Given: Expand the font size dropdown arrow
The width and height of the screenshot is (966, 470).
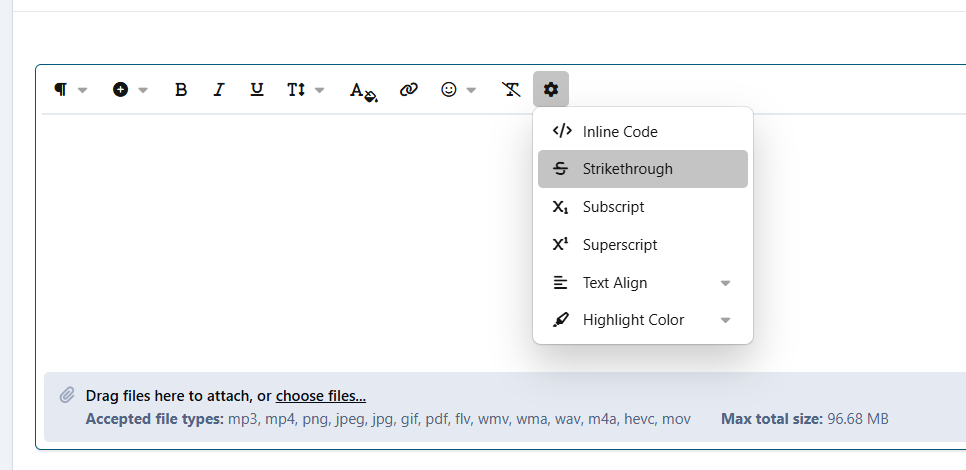Looking at the screenshot, I should tap(320, 91).
